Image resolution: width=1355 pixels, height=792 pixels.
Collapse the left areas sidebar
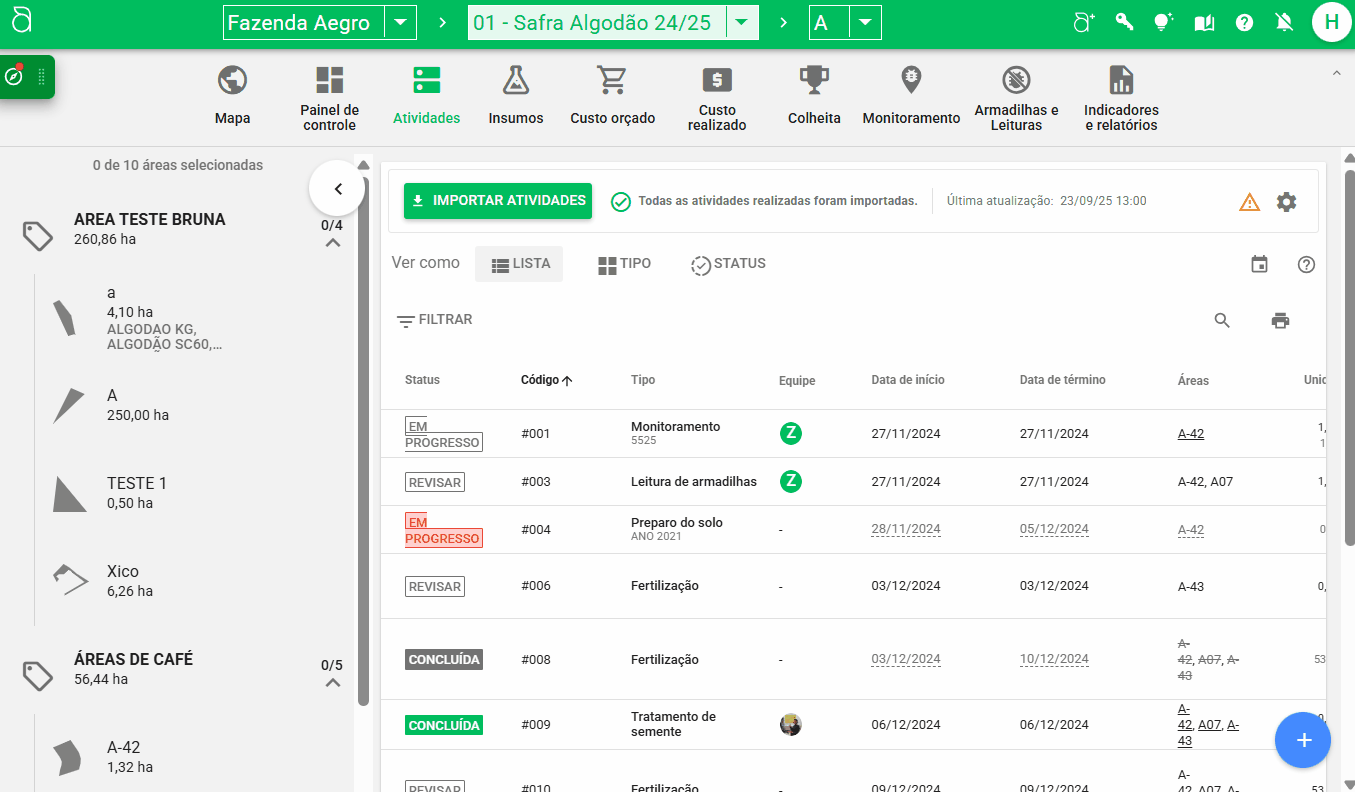pyautogui.click(x=337, y=188)
